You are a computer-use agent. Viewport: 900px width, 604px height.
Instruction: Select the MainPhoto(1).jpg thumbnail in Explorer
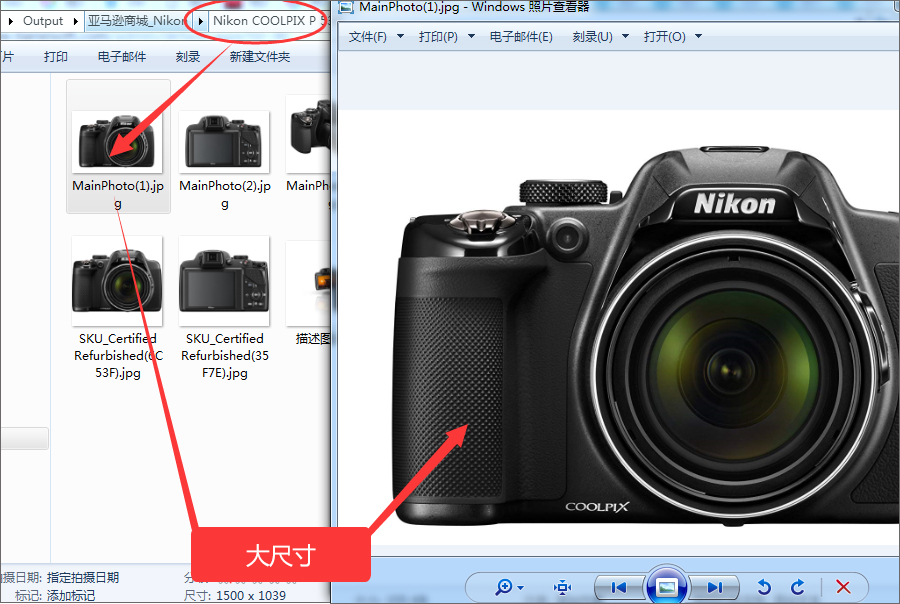point(118,146)
